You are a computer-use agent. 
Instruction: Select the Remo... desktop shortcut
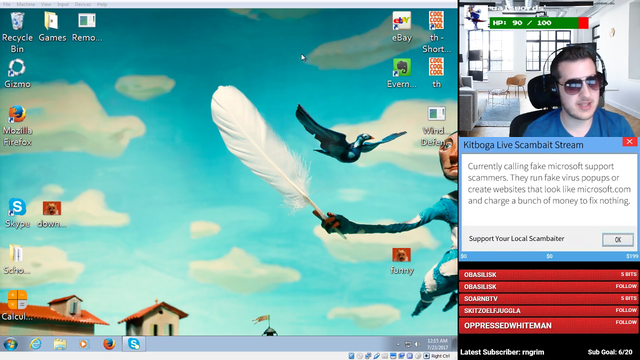point(87,27)
